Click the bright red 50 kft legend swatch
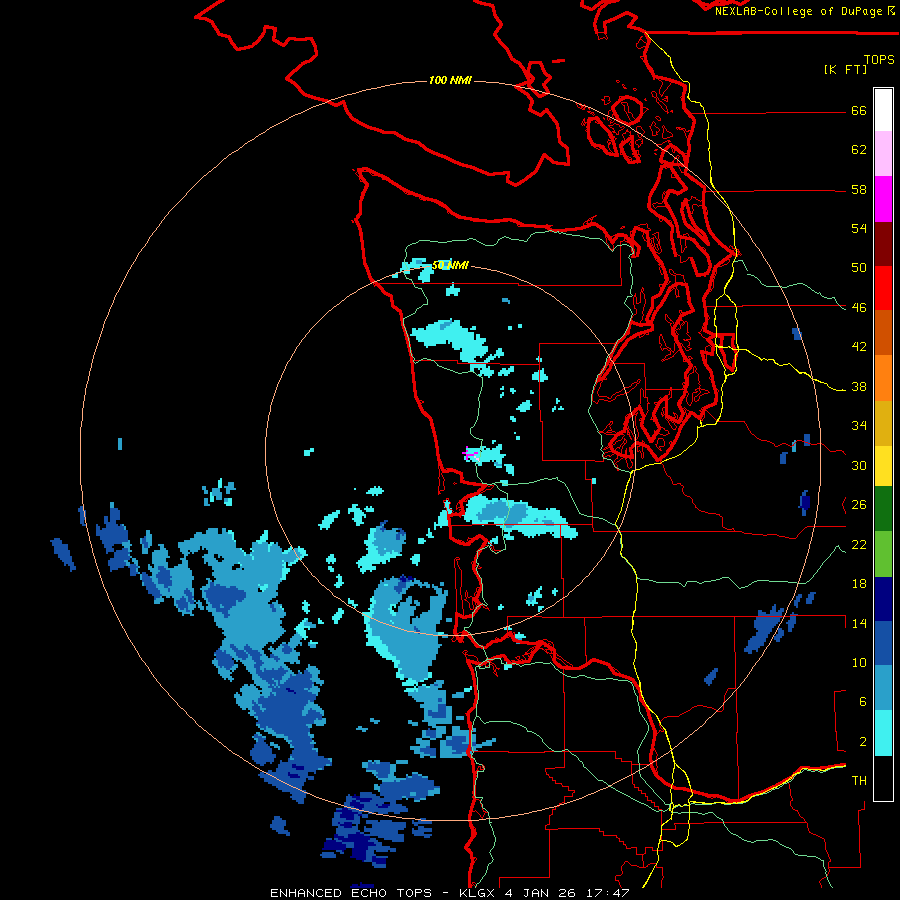 pyautogui.click(x=883, y=288)
